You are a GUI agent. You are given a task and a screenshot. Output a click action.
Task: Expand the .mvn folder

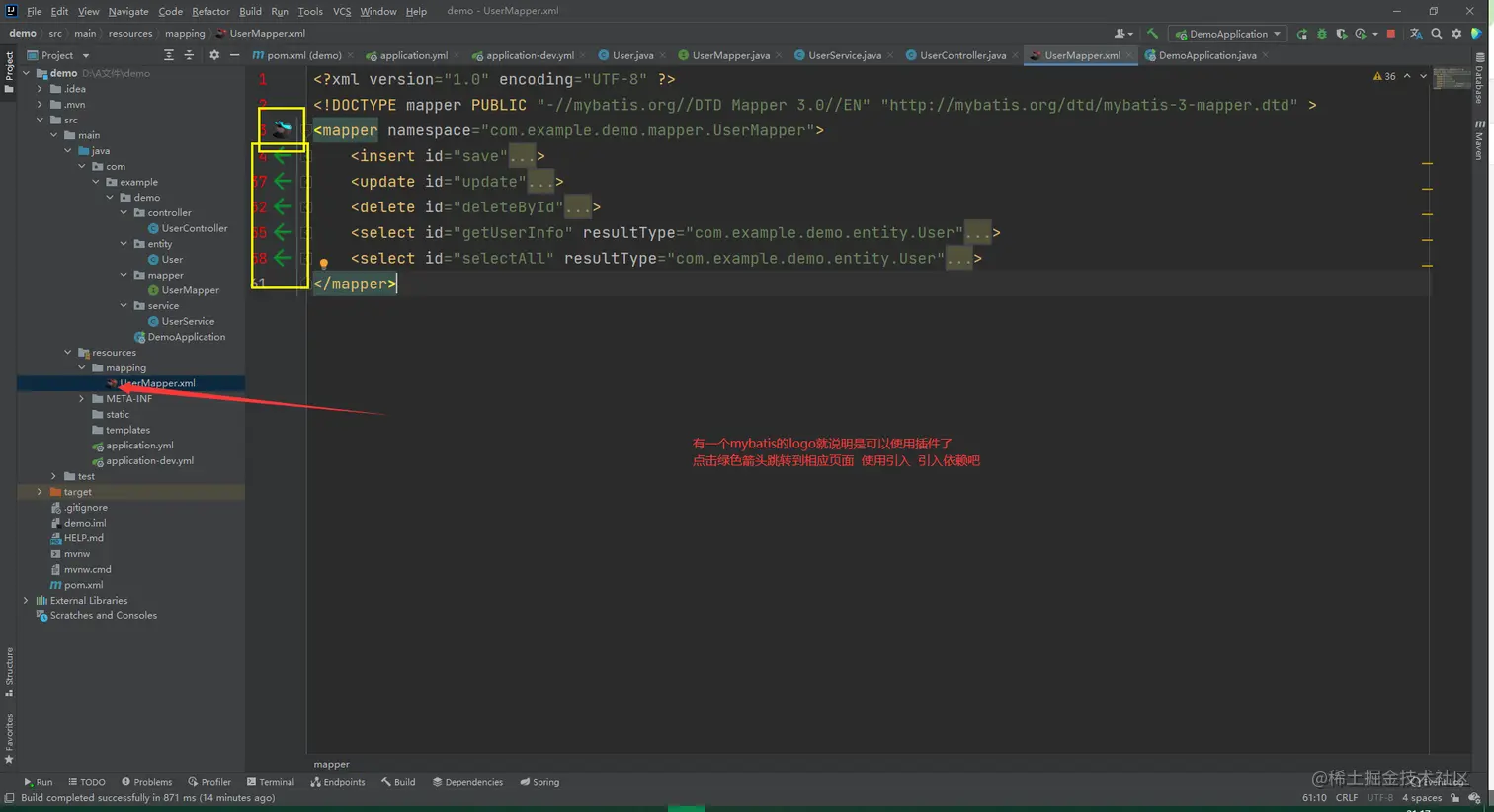click(x=40, y=105)
